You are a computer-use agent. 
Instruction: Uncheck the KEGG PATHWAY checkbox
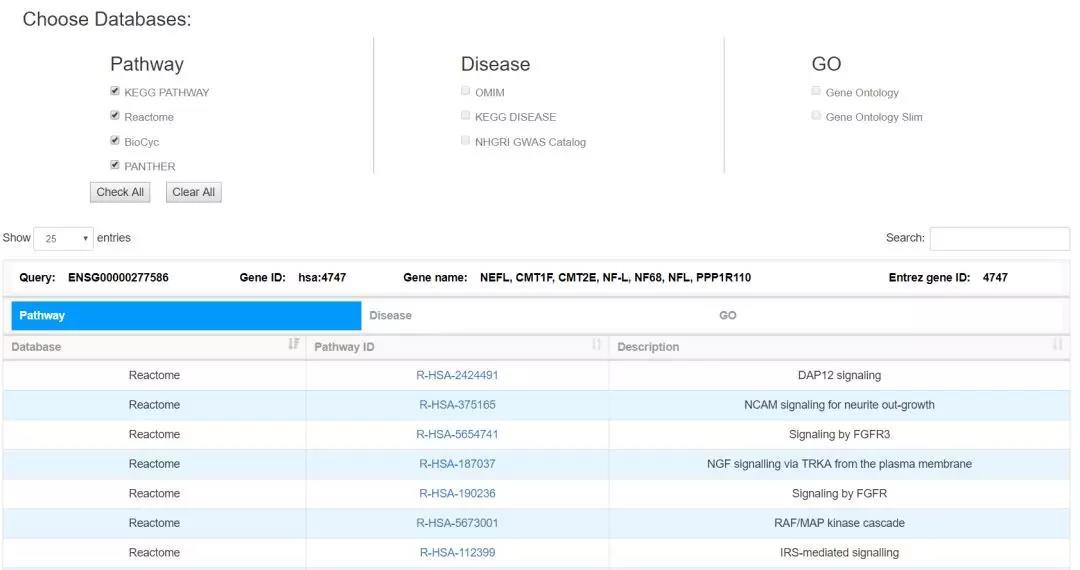point(115,91)
